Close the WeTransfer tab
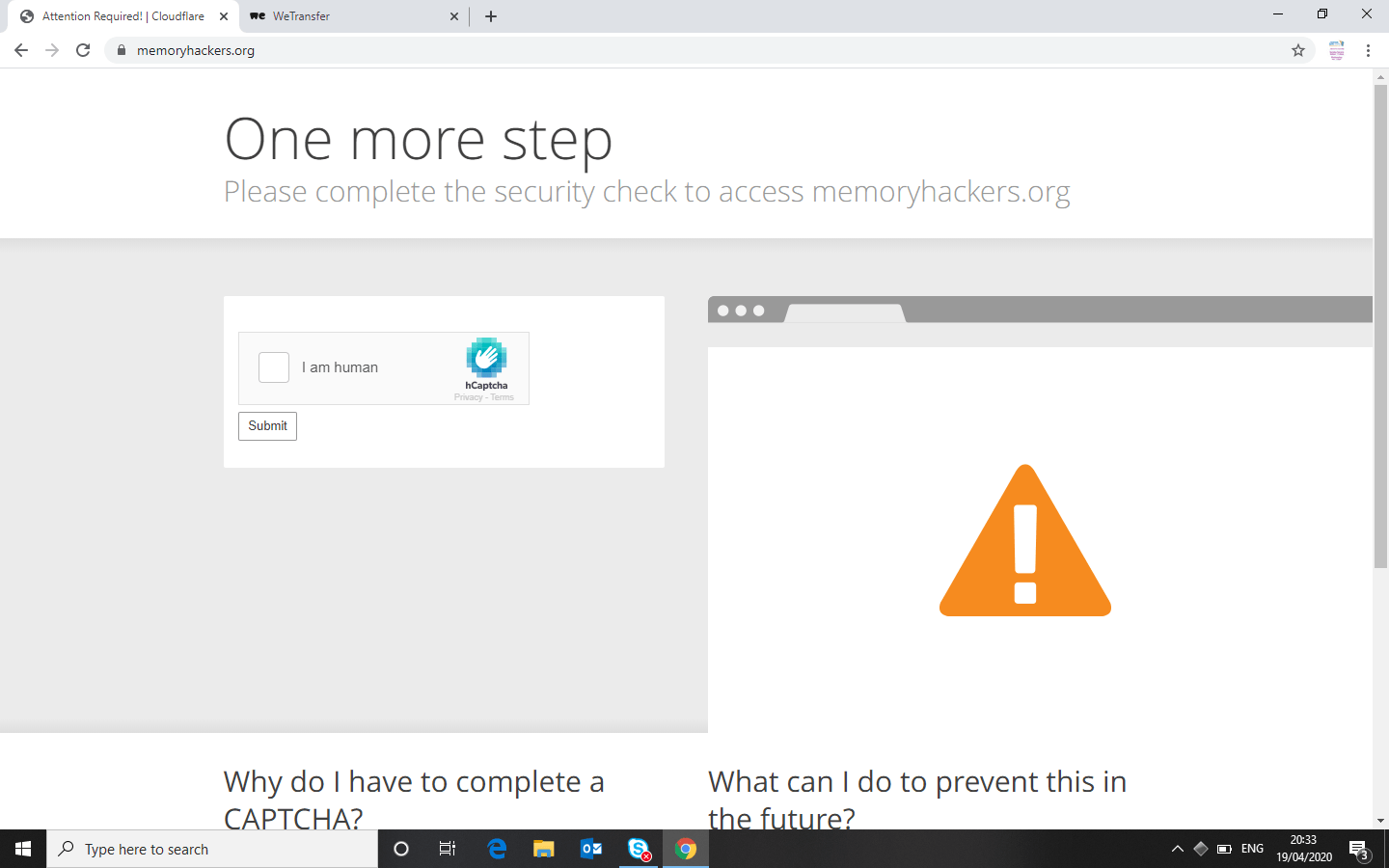Viewport: 1389px width, 868px height. coord(454,16)
